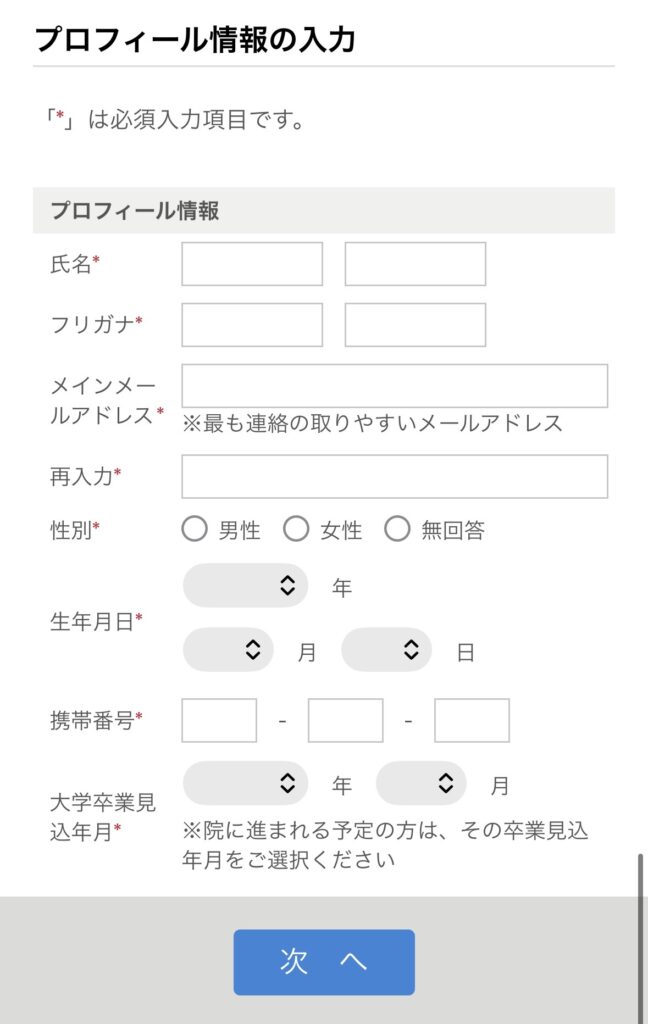Click the last 携帯番号 box
The image size is (648, 1024).
(x=471, y=720)
